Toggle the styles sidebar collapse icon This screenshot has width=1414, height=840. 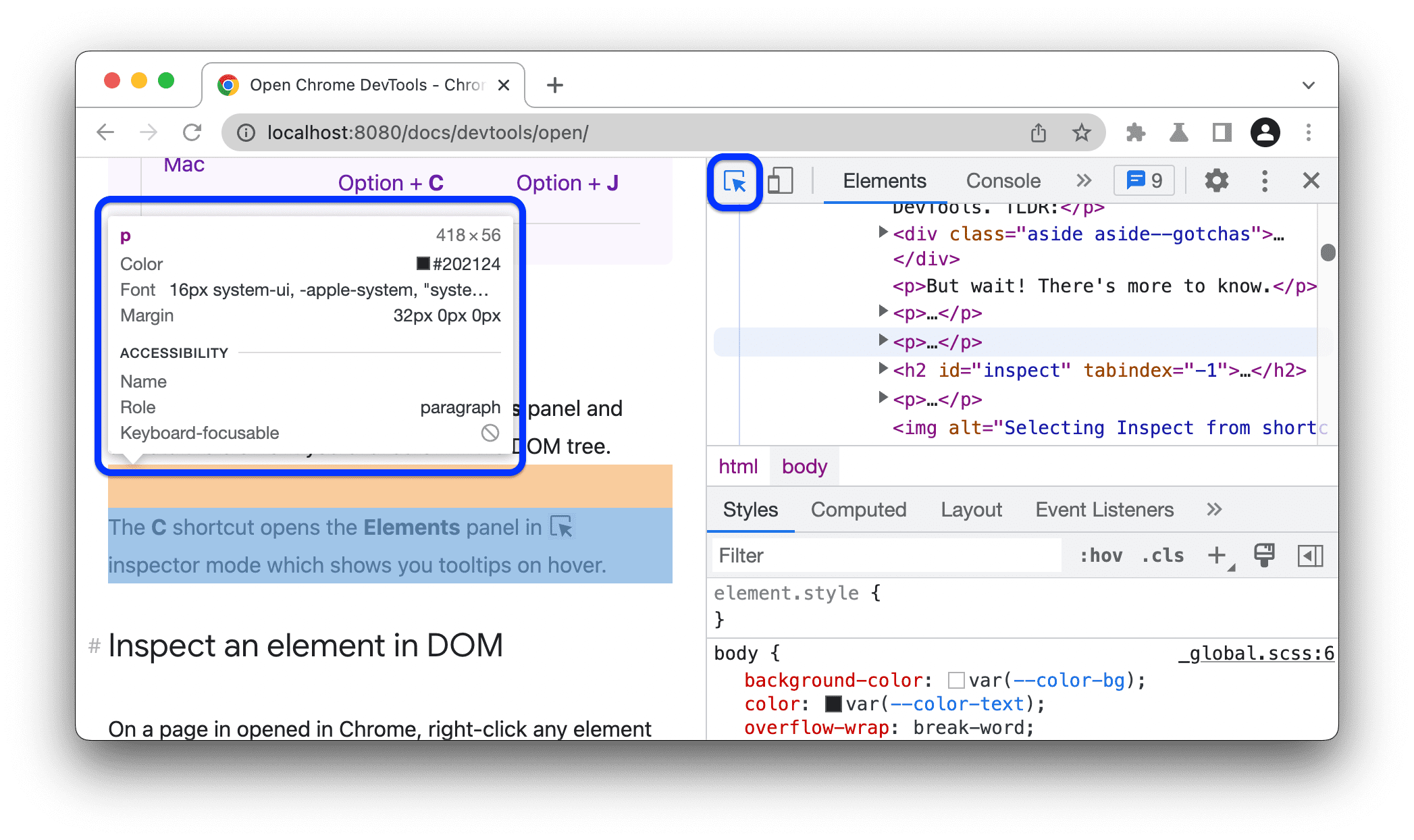tap(1308, 556)
